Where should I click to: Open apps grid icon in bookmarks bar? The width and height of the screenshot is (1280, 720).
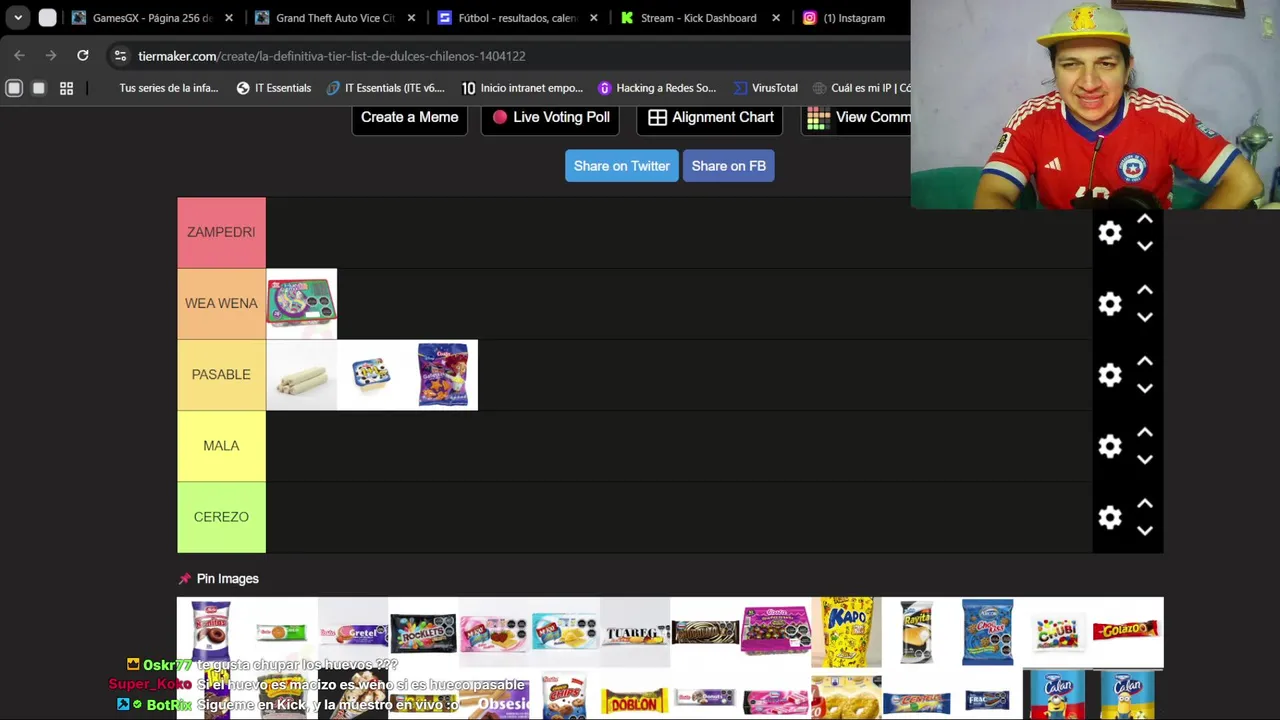(66, 88)
